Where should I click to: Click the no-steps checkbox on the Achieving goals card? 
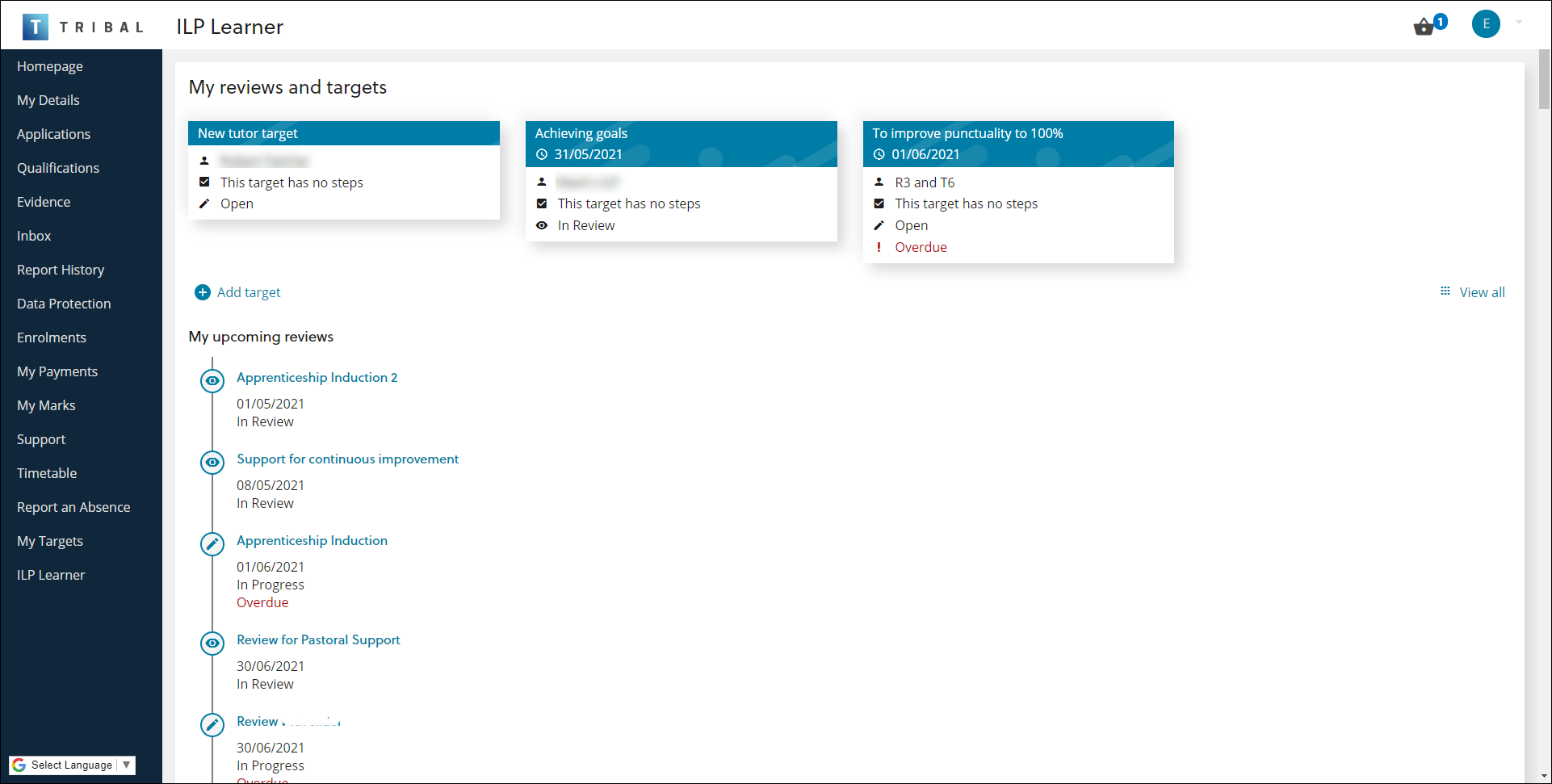[x=542, y=203]
